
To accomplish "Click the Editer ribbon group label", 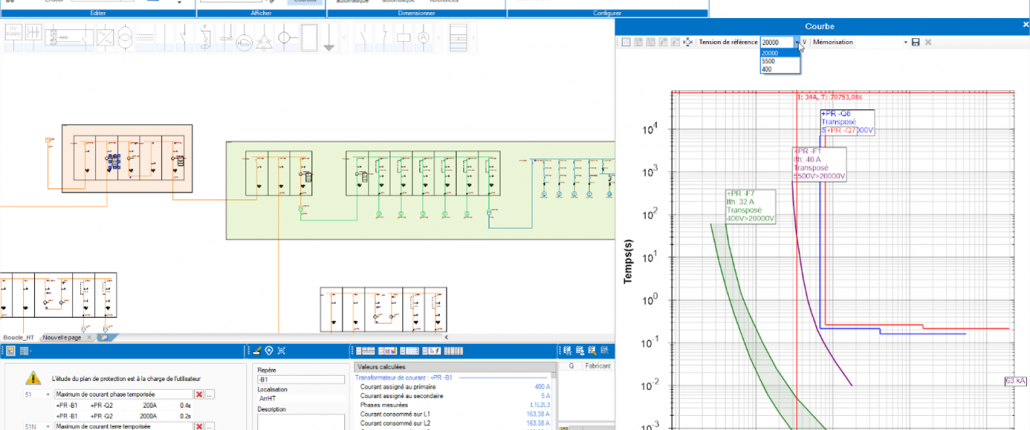I will click(98, 13).
